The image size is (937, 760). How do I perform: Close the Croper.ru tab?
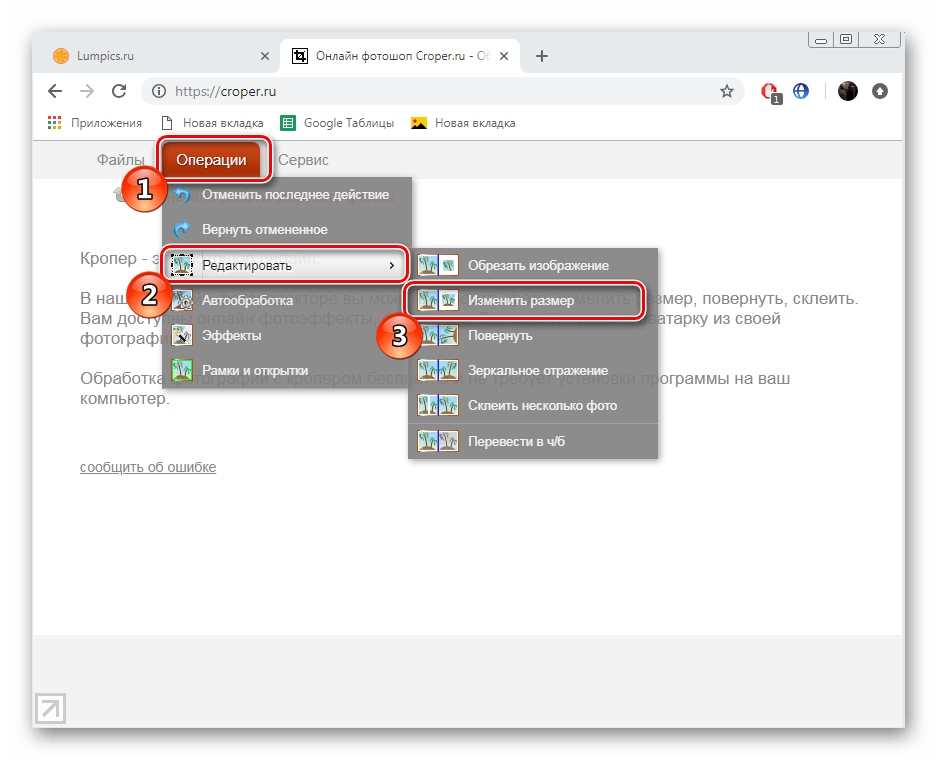[x=504, y=56]
